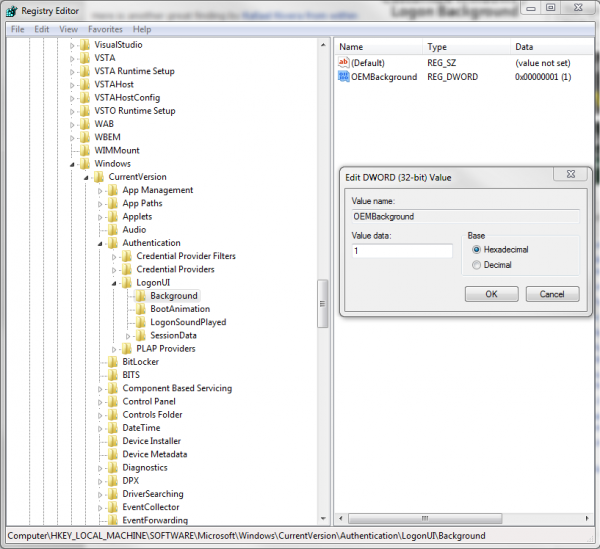Open the Favorites menu
This screenshot has height=549, width=600.
105,29
